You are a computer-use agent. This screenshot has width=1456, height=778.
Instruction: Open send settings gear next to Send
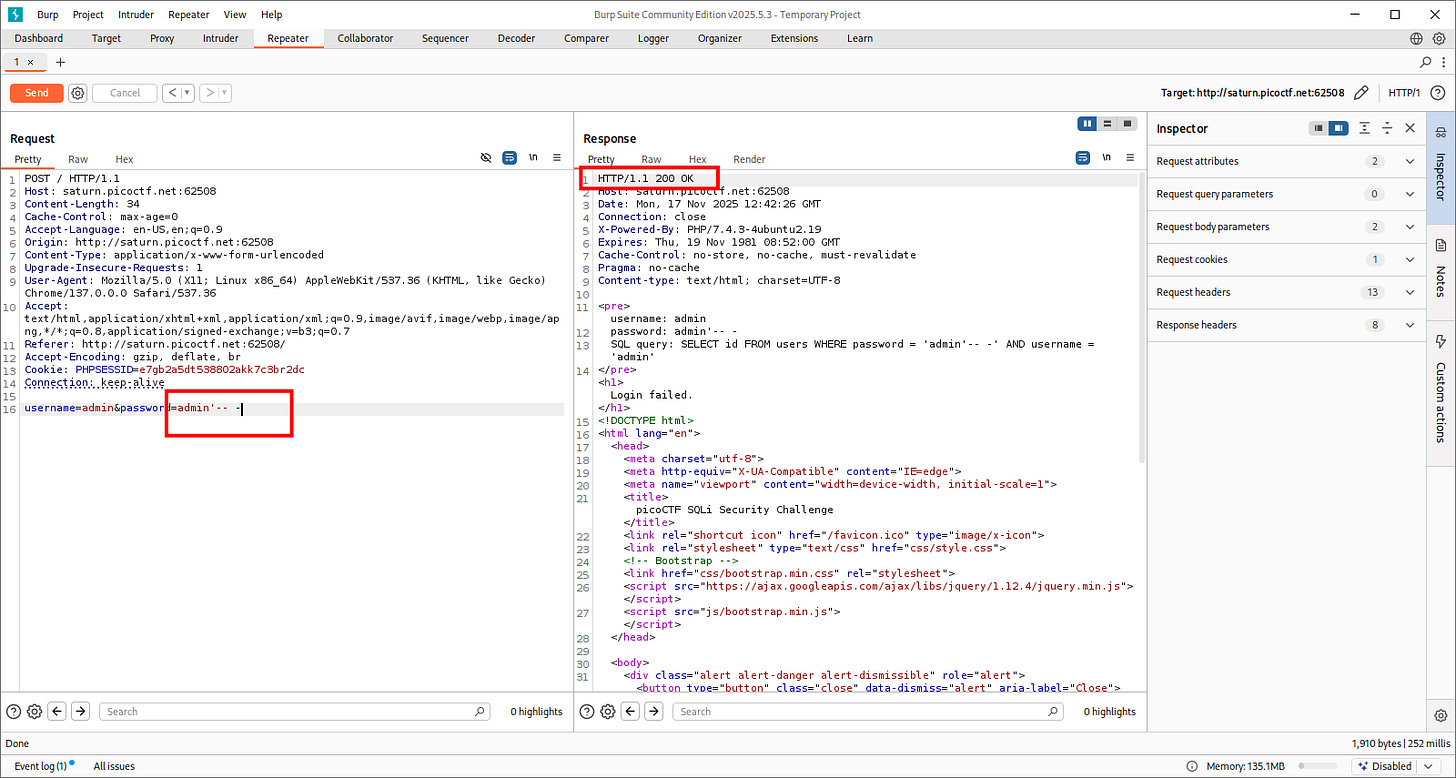pos(78,92)
